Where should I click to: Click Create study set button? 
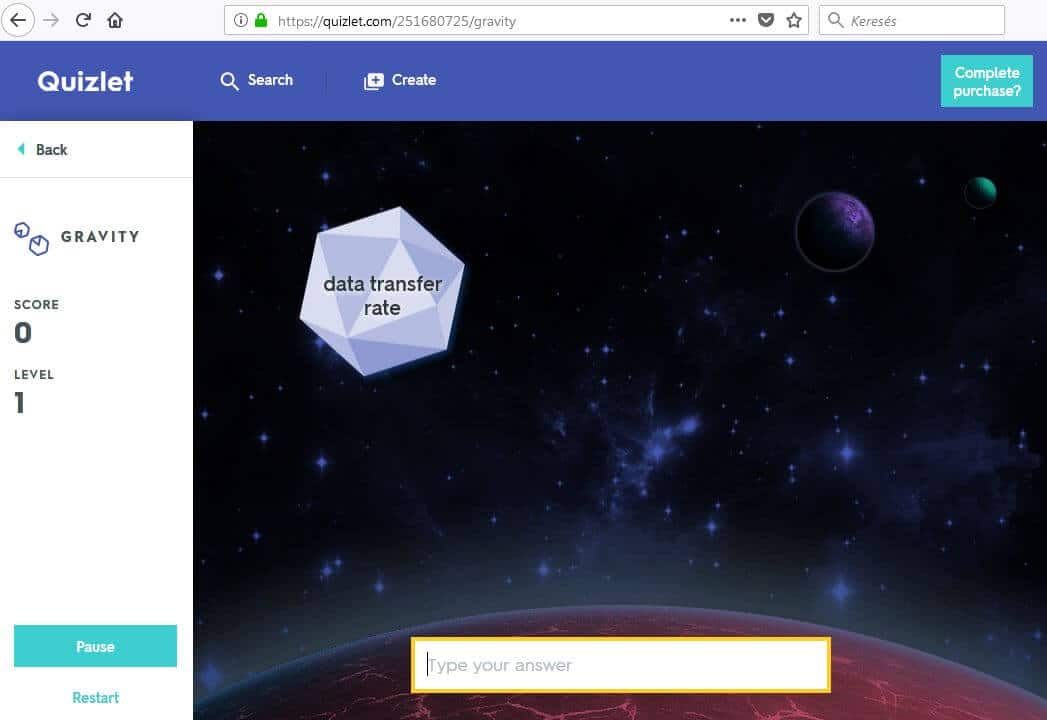tap(400, 80)
